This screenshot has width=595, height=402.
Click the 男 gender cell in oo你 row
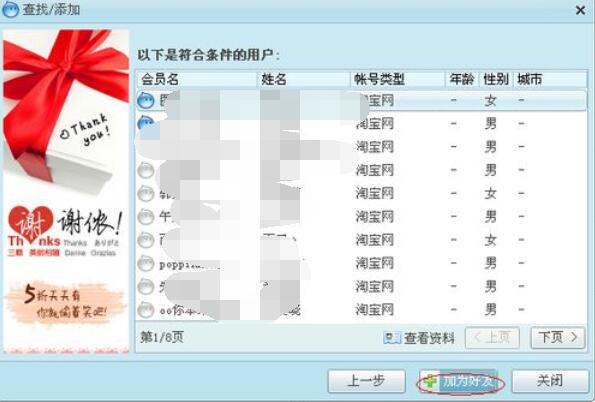491,310
